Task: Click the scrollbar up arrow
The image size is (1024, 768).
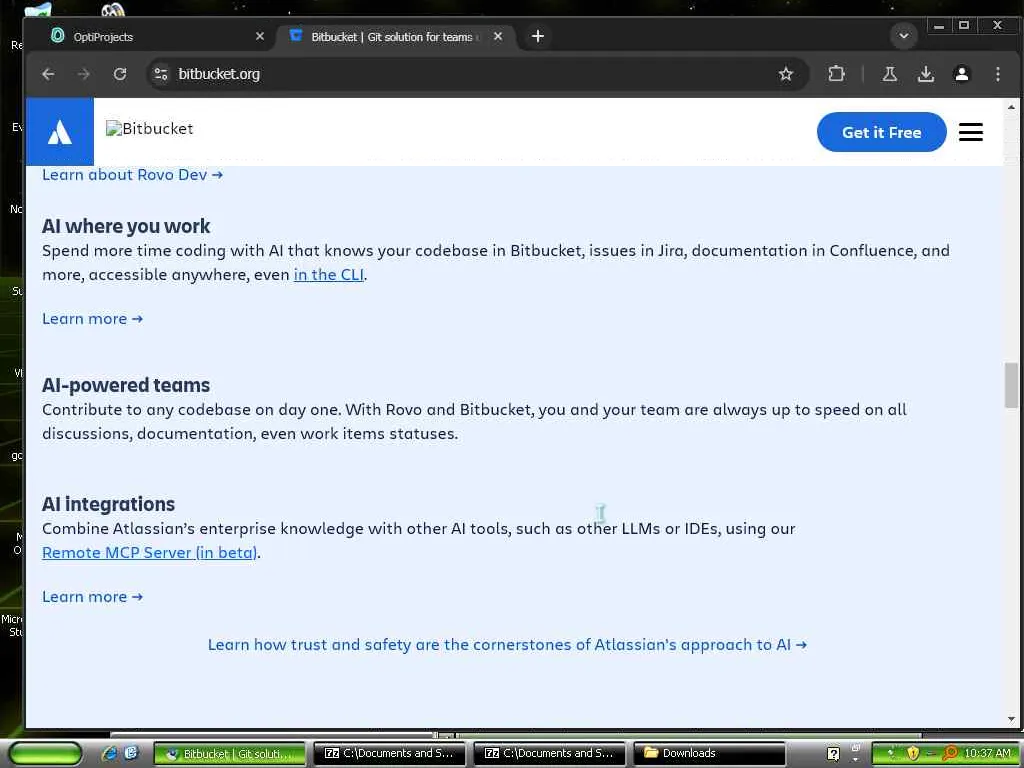Action: (x=1011, y=106)
